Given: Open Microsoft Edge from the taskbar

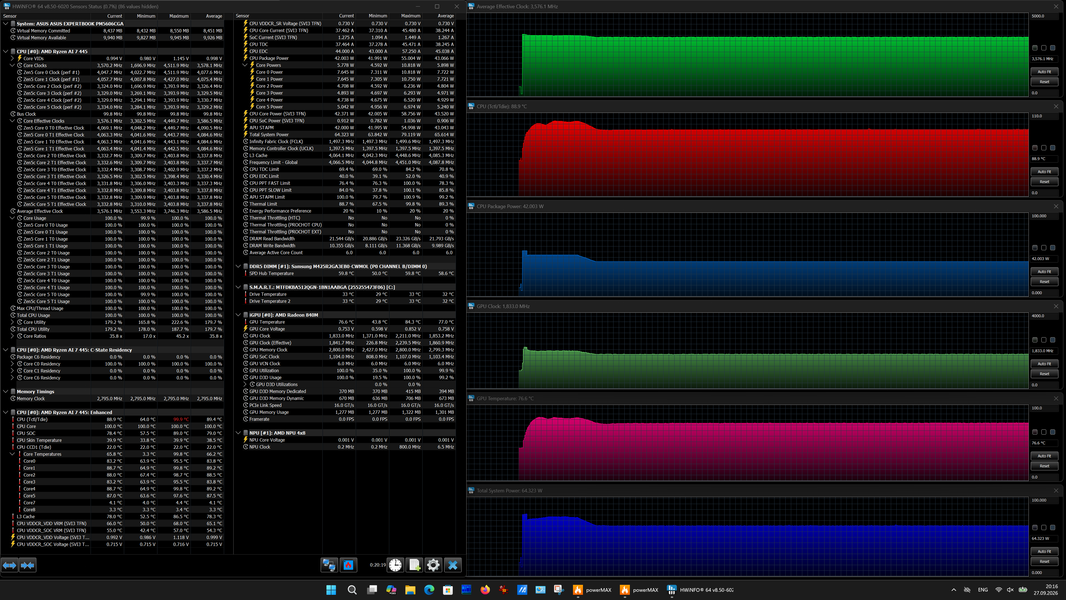Looking at the screenshot, I should pyautogui.click(x=429, y=590).
